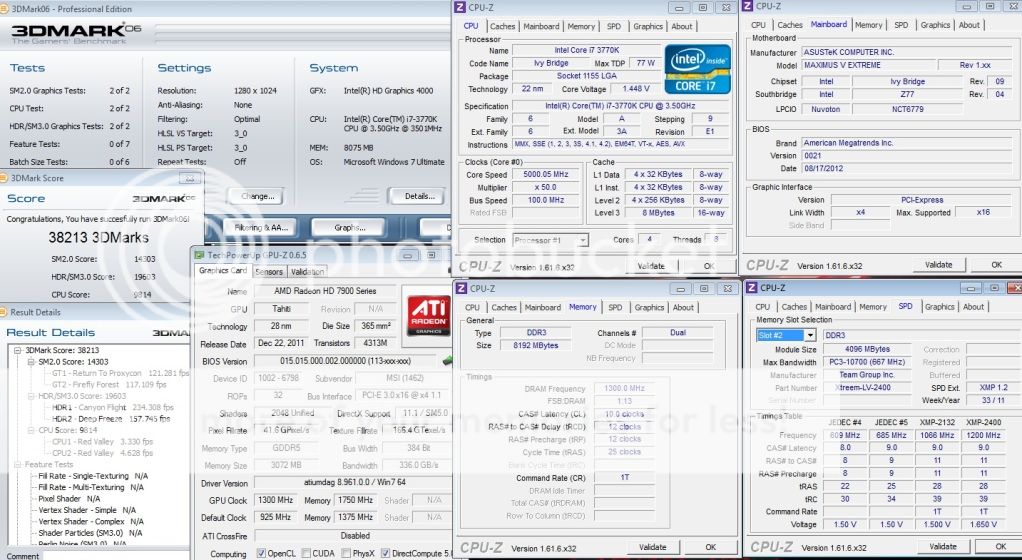Image resolution: width=1022 pixels, height=560 pixels.
Task: Toggle the OpenCL checkbox in GPU-Z
Action: coord(262,553)
